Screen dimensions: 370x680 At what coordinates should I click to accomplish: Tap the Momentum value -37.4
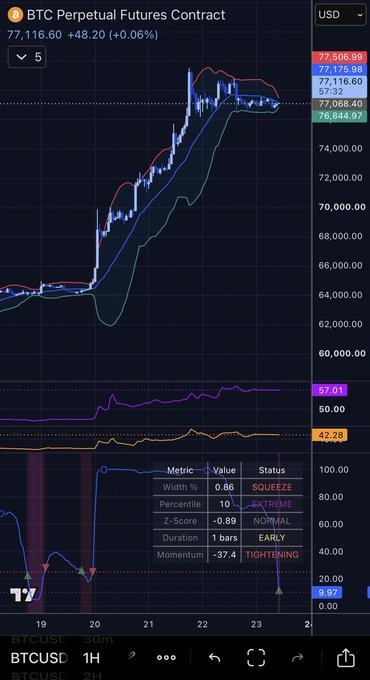pos(224,555)
